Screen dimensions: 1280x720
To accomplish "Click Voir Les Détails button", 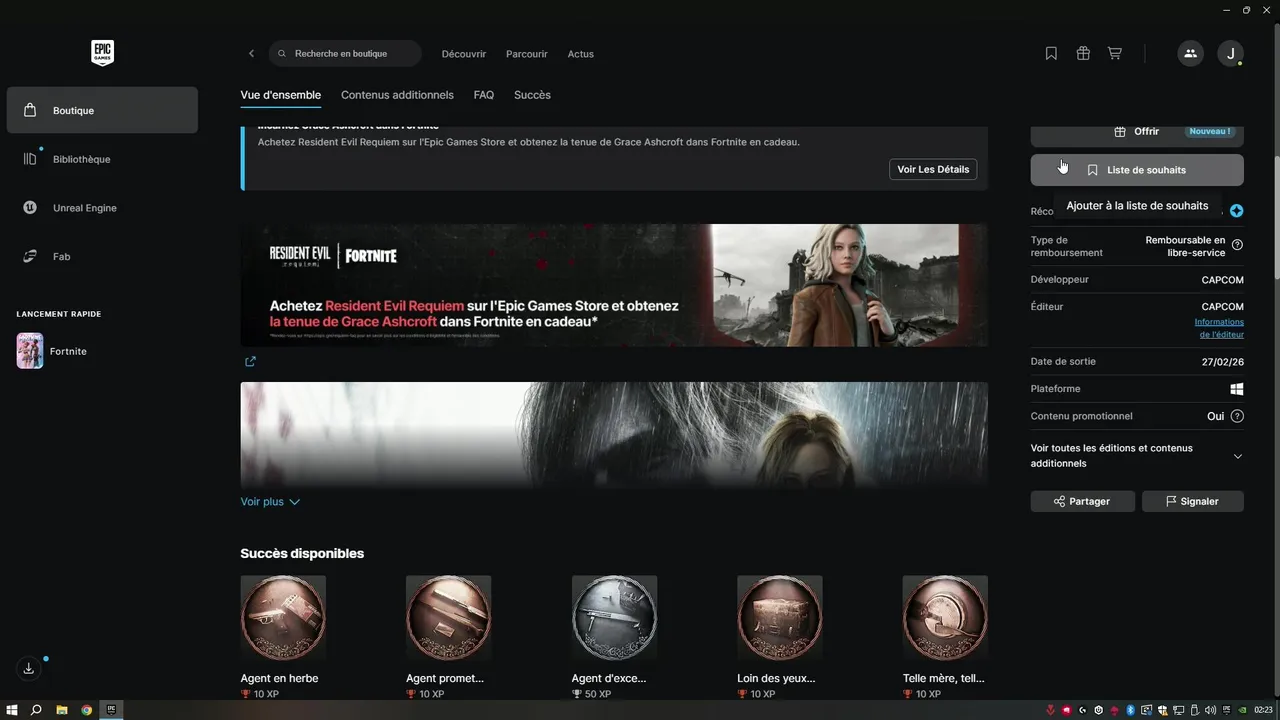I will pos(933,169).
